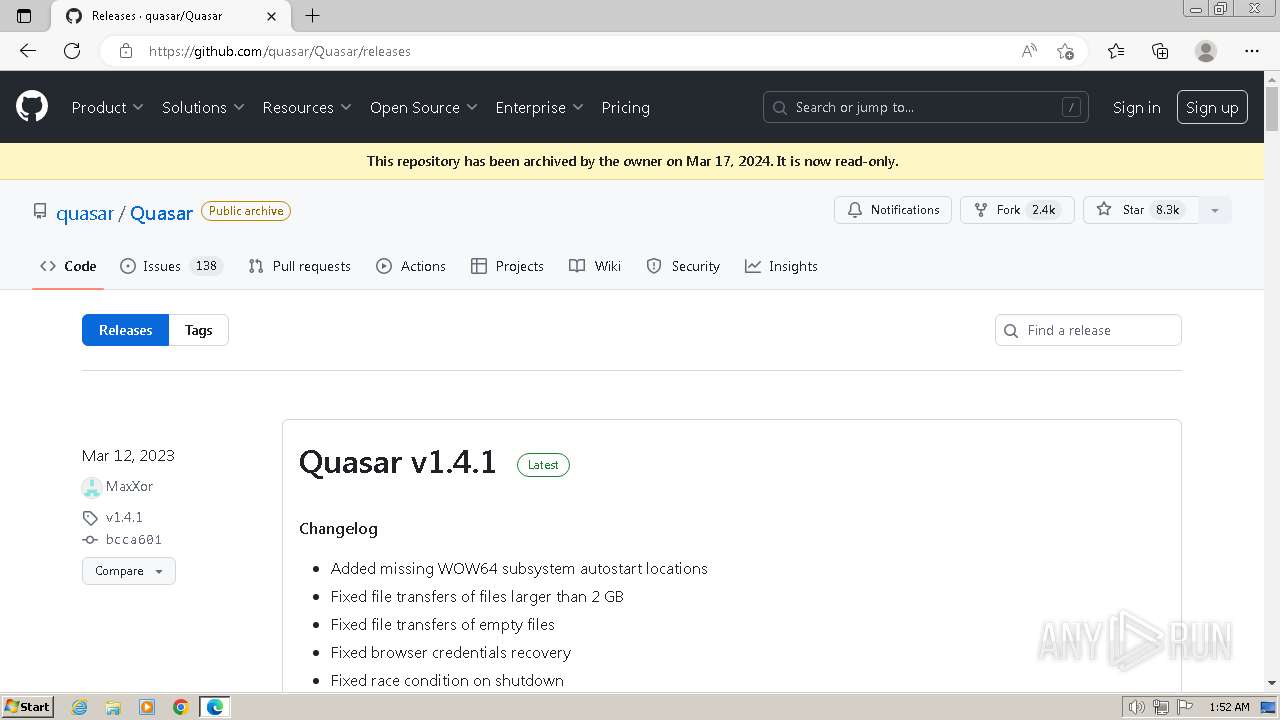Open commit bcca601 link
The width and height of the screenshot is (1280, 720).
(x=134, y=539)
